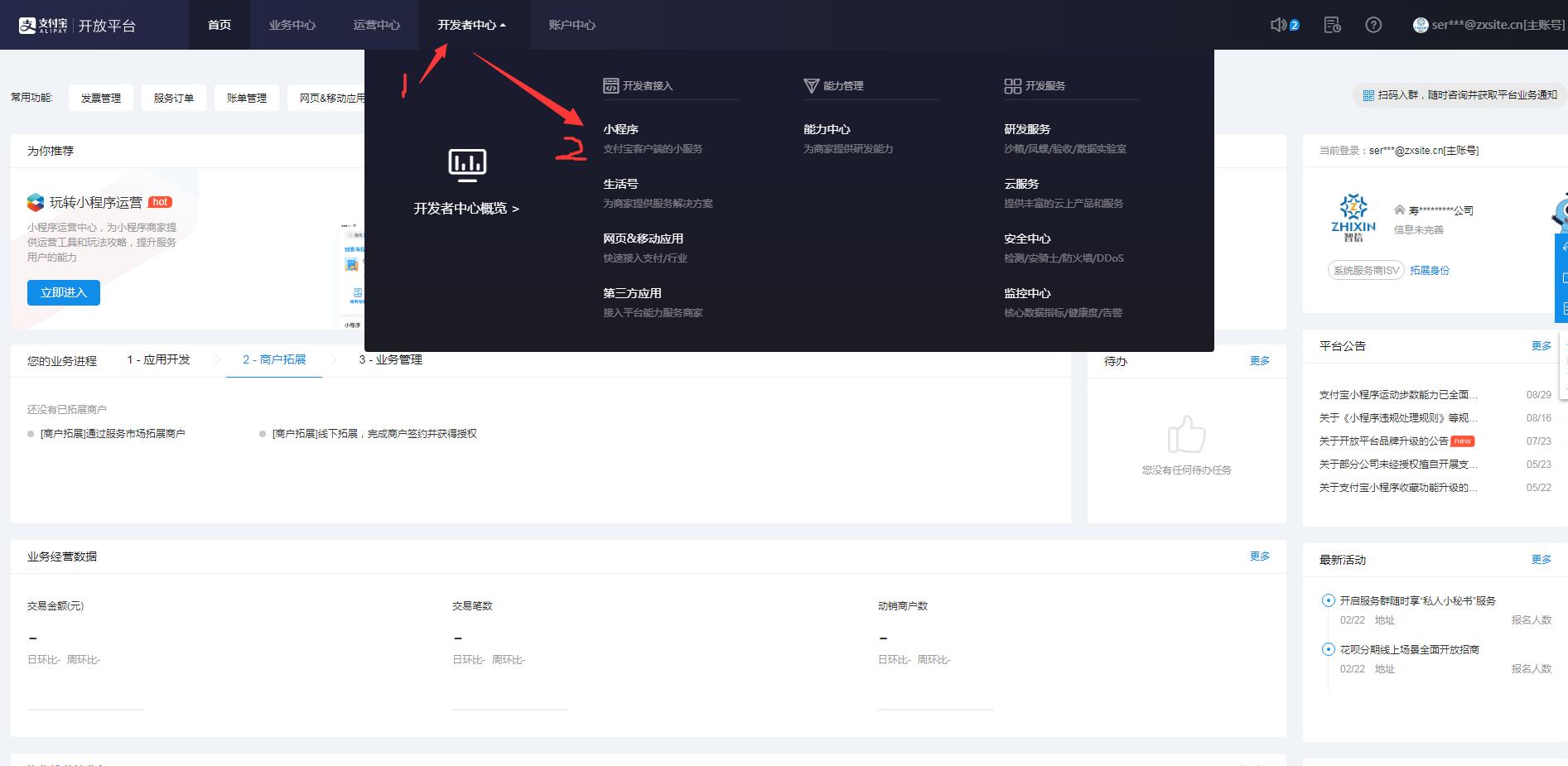Click the 发票管理 shortcut button

[101, 98]
